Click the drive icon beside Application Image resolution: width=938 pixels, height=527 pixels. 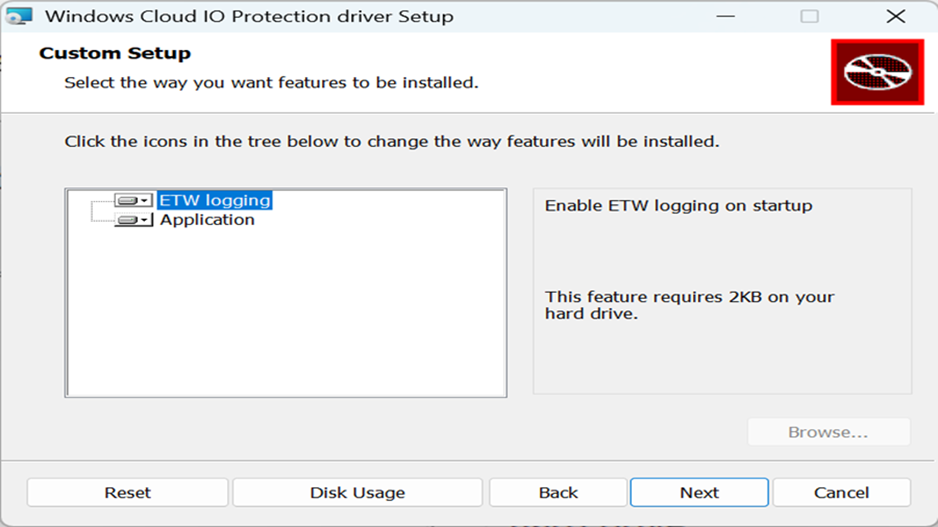[128, 220]
